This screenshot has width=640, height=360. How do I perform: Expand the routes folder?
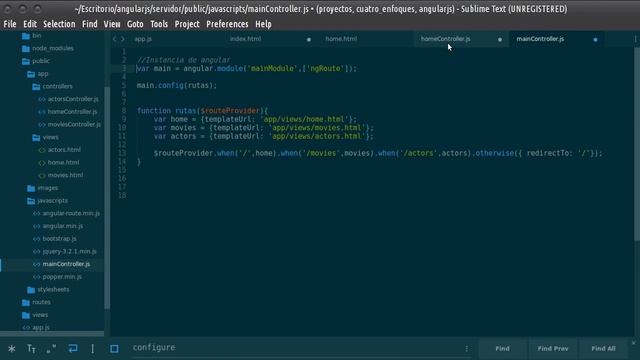pyautogui.click(x=36, y=302)
